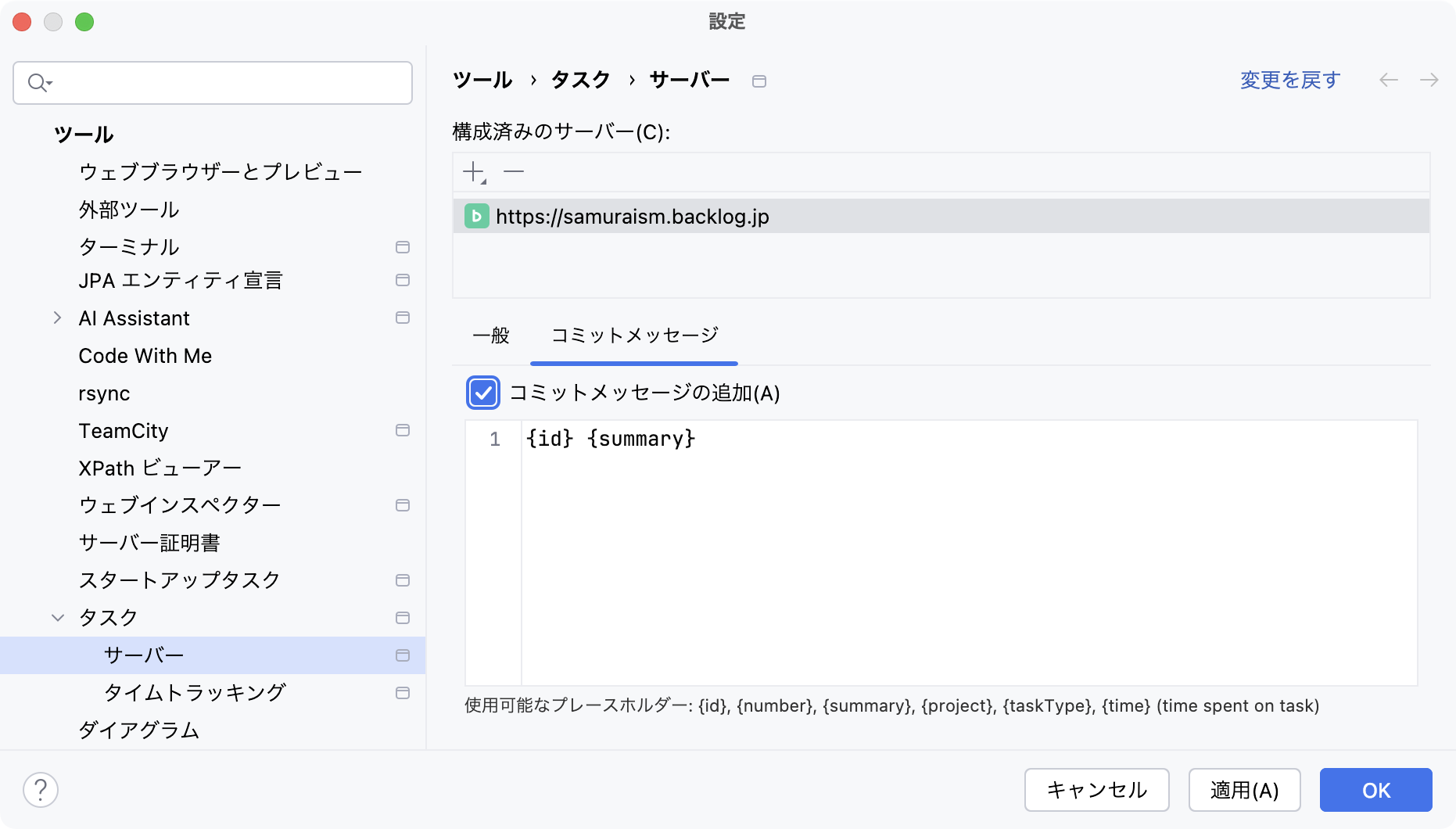1456x829 pixels.
Task: Toggle the コミットメッセージの追加 checkbox
Action: (x=483, y=393)
